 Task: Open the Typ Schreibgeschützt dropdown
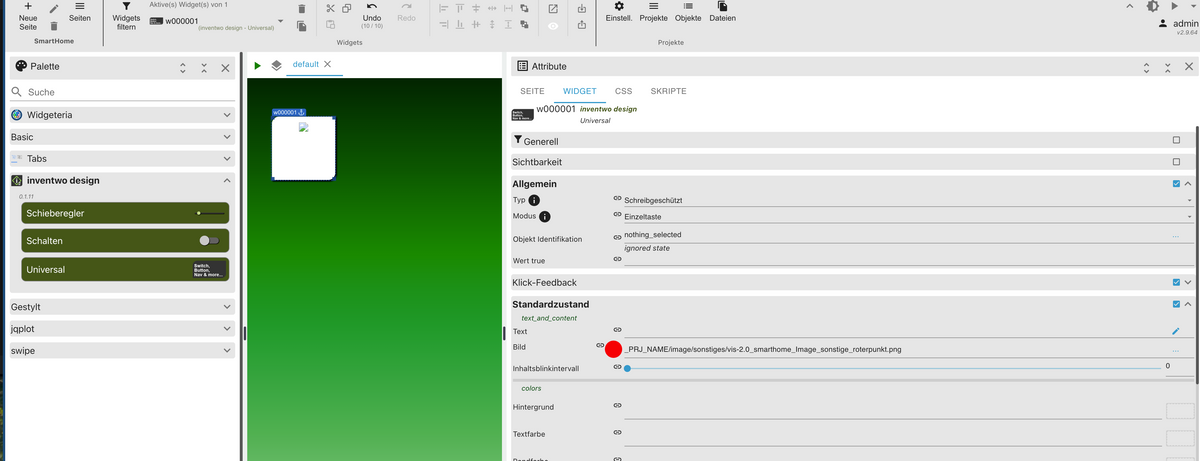pos(909,200)
